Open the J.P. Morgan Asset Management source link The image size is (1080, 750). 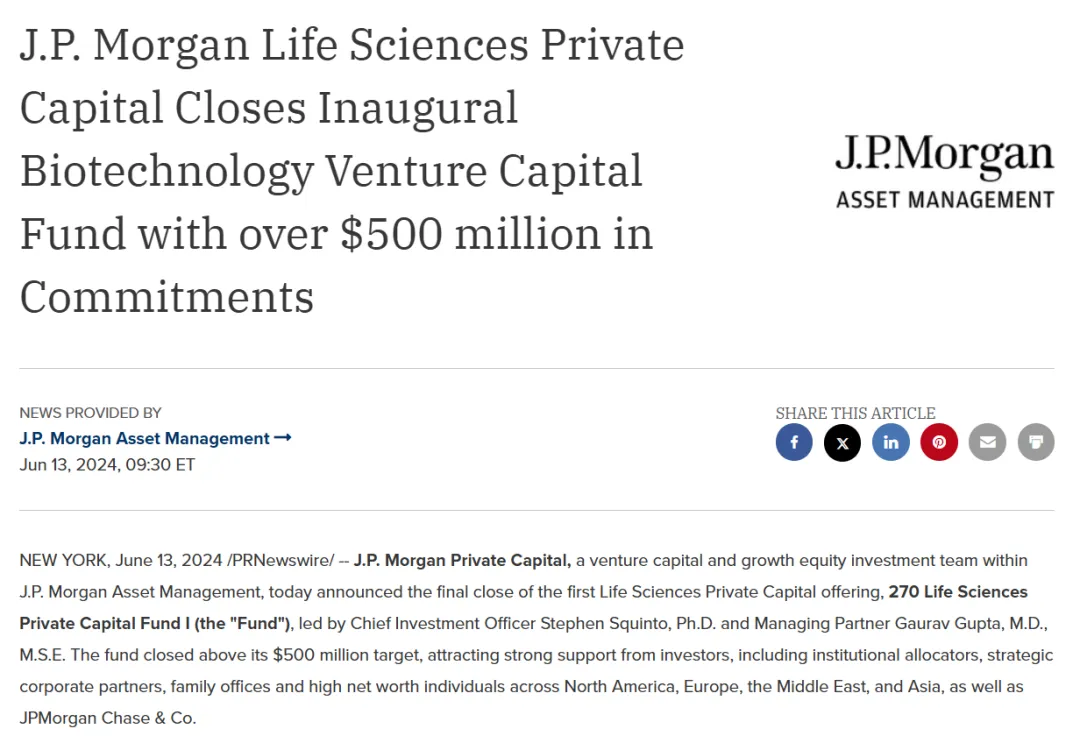tap(145, 438)
